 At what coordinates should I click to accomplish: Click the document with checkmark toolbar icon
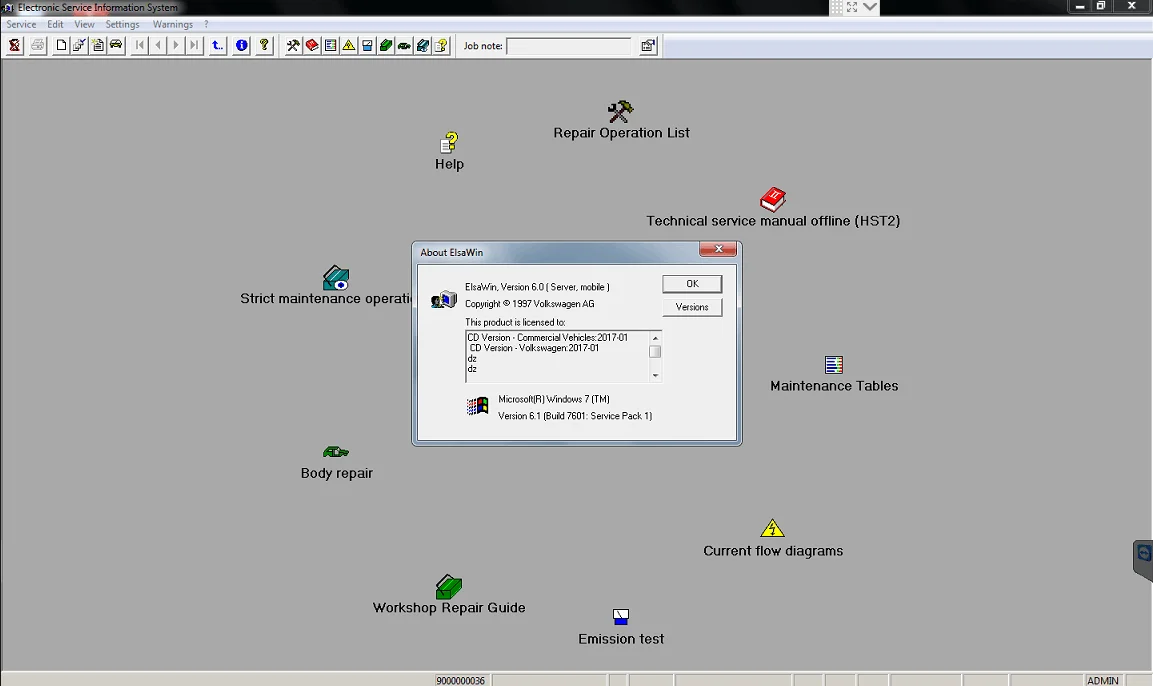coord(79,46)
